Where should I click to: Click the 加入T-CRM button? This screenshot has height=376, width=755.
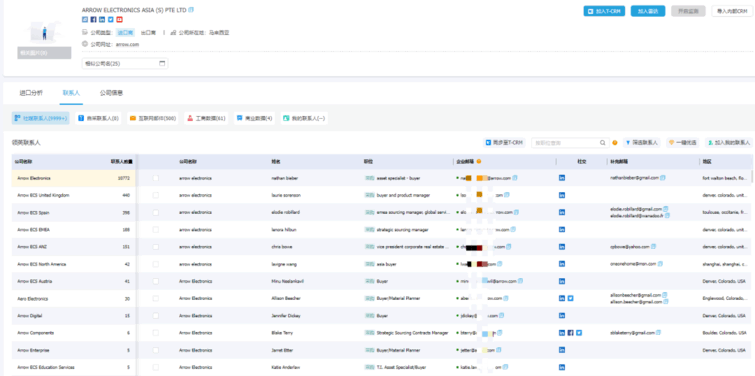click(x=604, y=11)
